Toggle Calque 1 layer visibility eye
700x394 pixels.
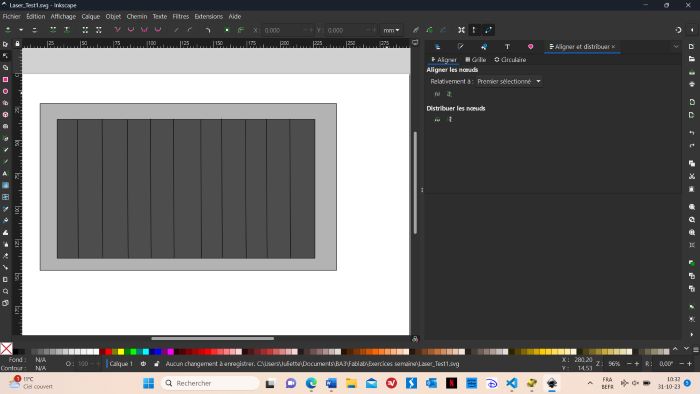click(x=143, y=364)
